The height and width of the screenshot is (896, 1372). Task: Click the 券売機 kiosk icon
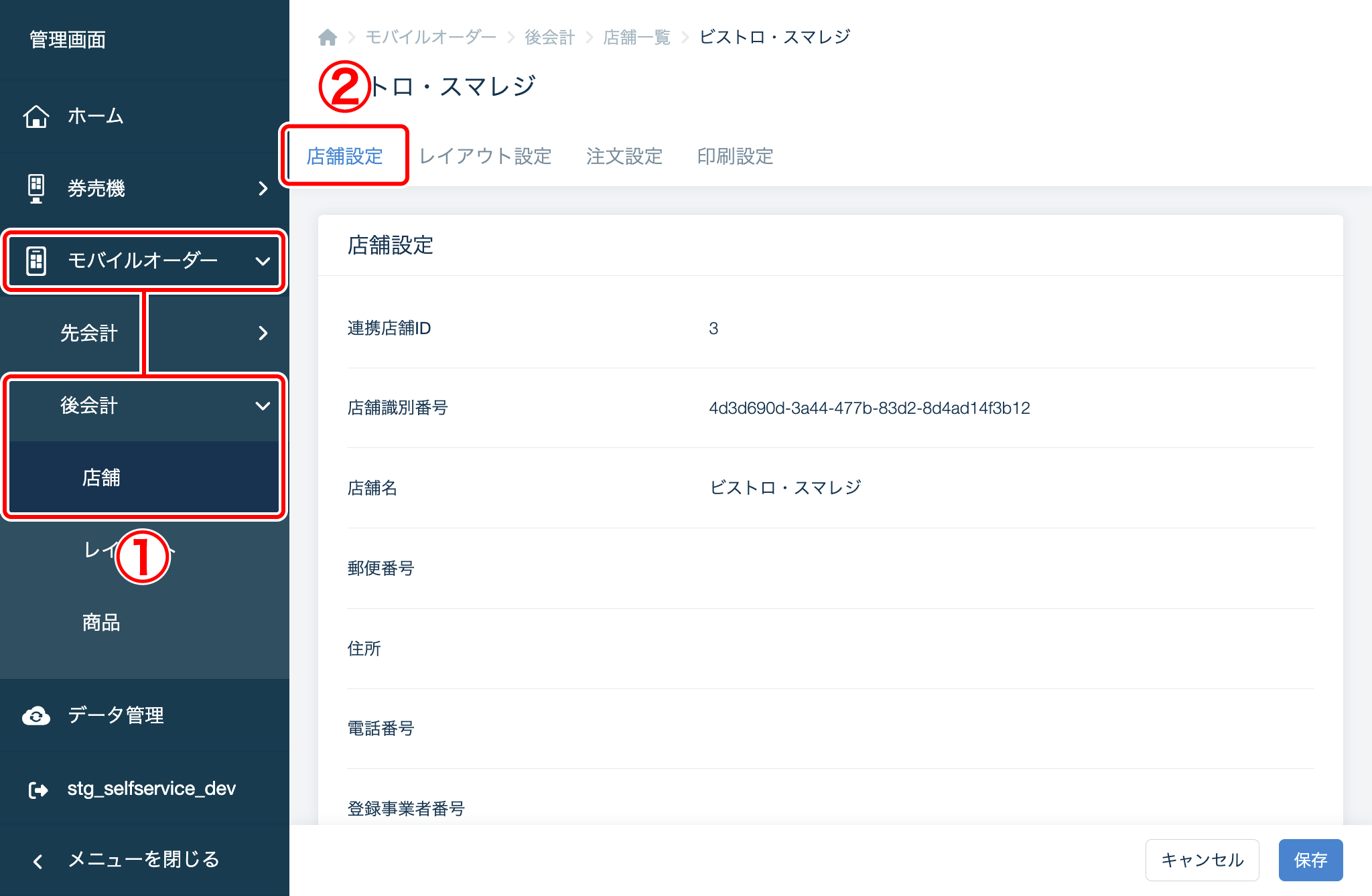coord(36,188)
